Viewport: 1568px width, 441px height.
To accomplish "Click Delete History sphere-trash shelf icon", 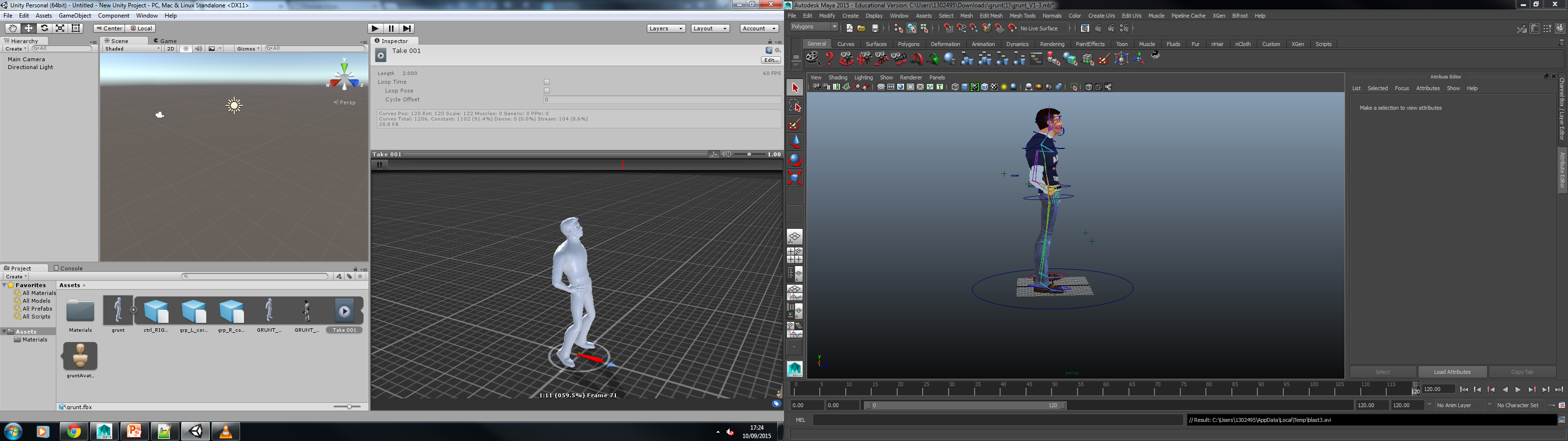I will pyautogui.click(x=950, y=59).
